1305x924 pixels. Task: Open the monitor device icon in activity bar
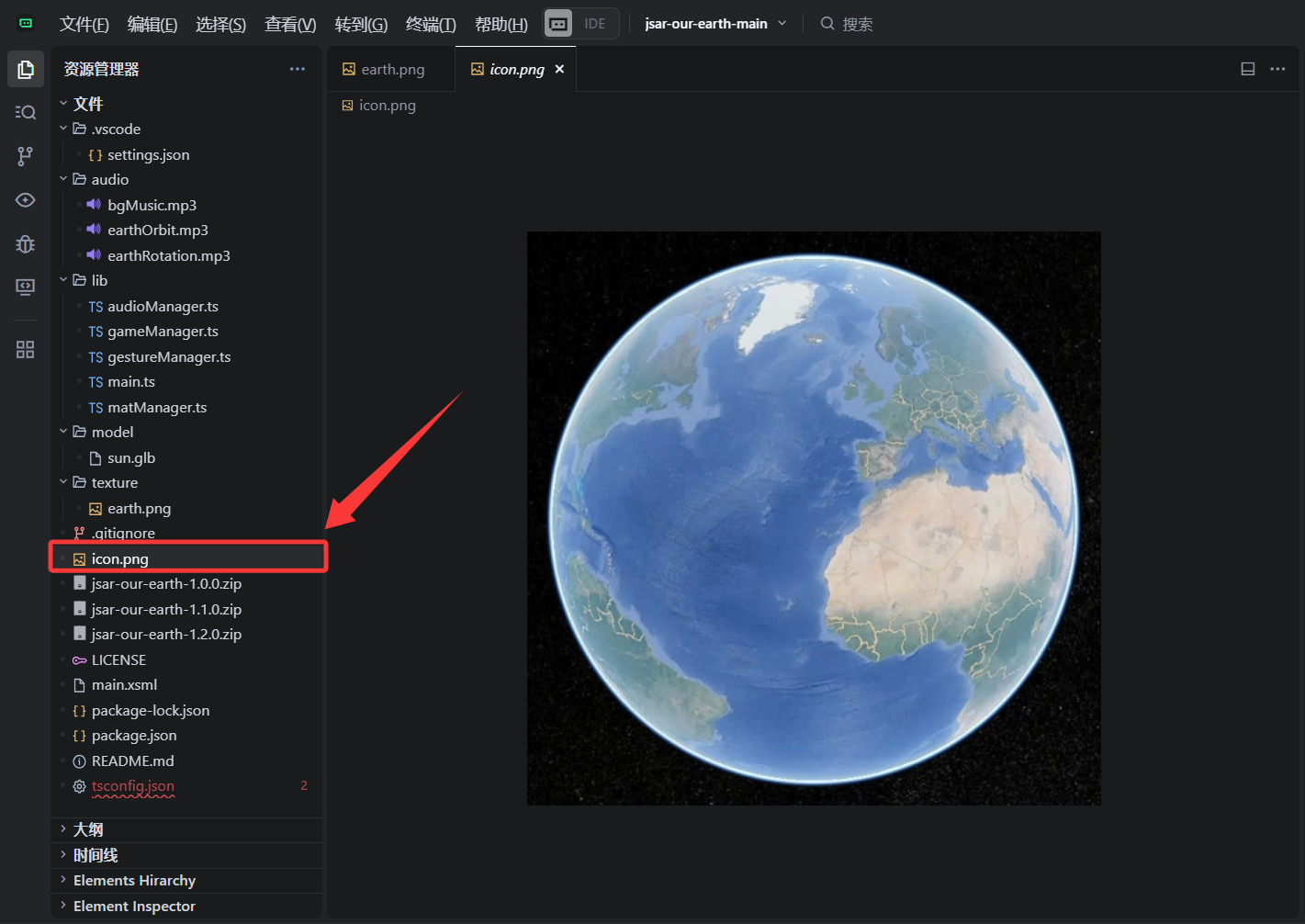click(26, 287)
